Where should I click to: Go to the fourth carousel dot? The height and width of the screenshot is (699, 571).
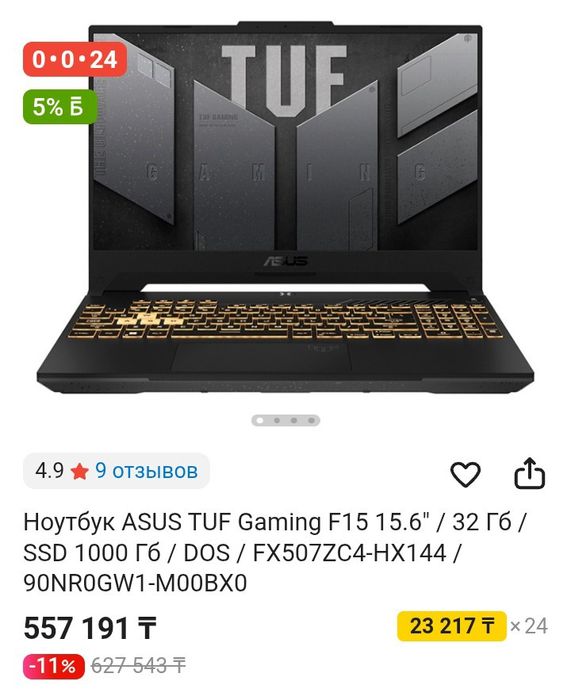311,420
